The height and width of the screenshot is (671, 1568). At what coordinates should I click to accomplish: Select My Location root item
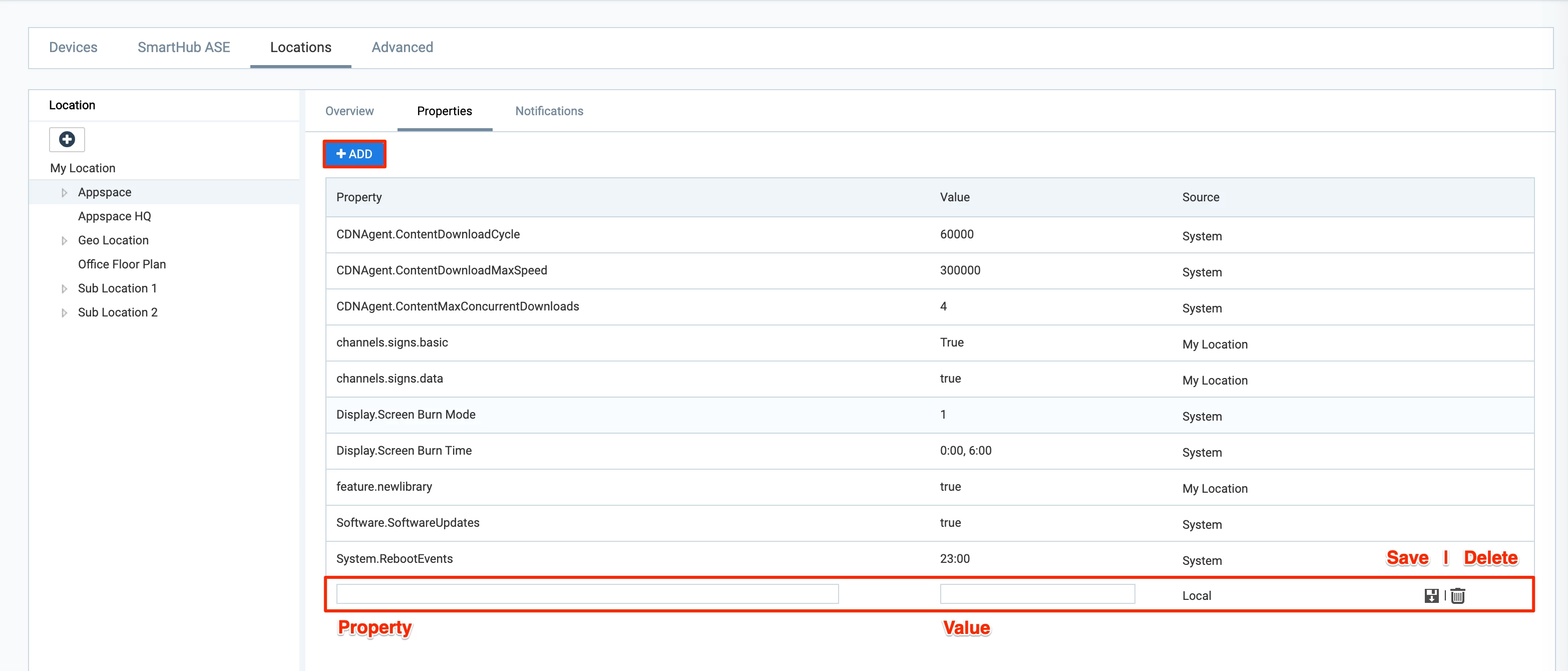pyautogui.click(x=83, y=168)
